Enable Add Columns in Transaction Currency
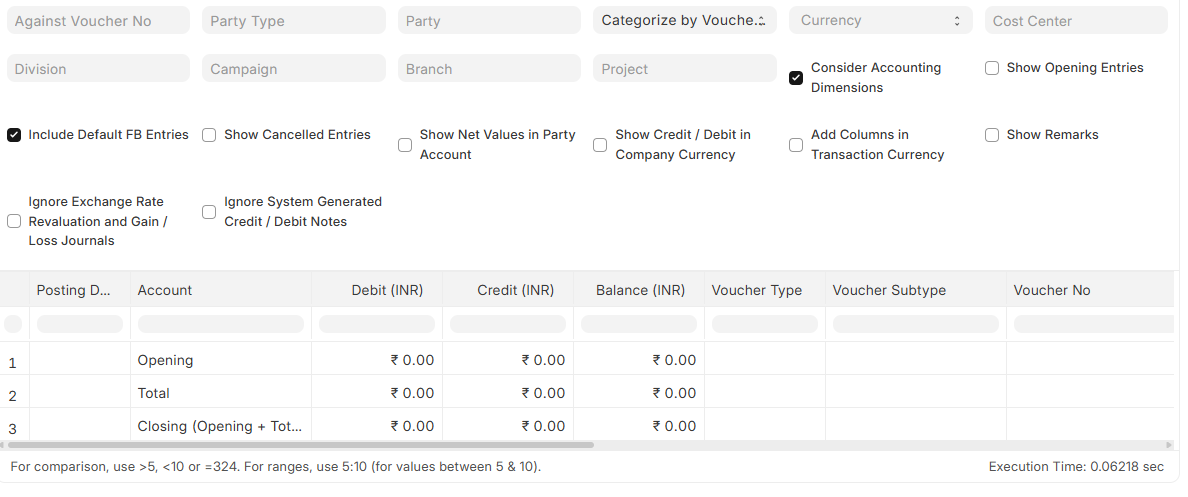Screen dimensions: 1188x497 point(796,145)
